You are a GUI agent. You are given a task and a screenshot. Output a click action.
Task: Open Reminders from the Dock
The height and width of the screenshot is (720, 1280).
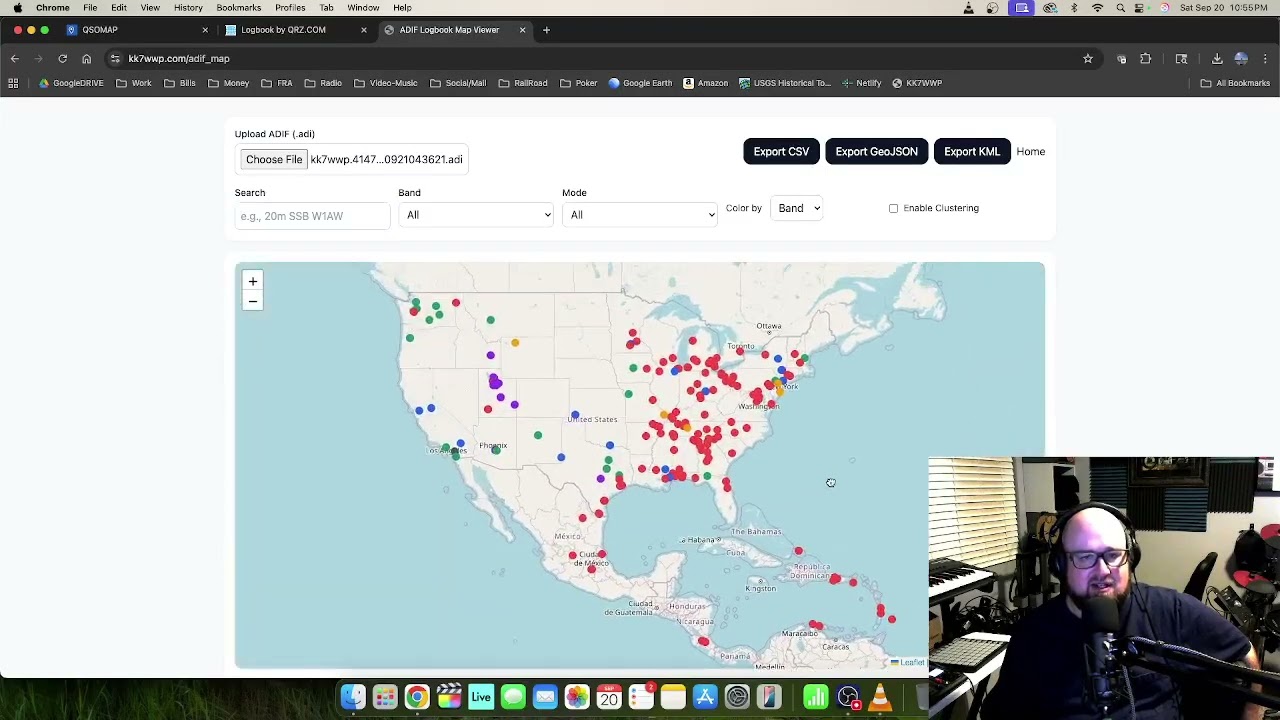641,697
